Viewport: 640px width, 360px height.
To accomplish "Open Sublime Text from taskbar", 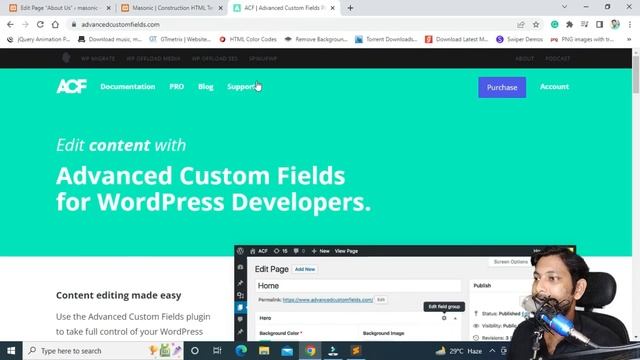I will pyautogui.click(x=356, y=351).
